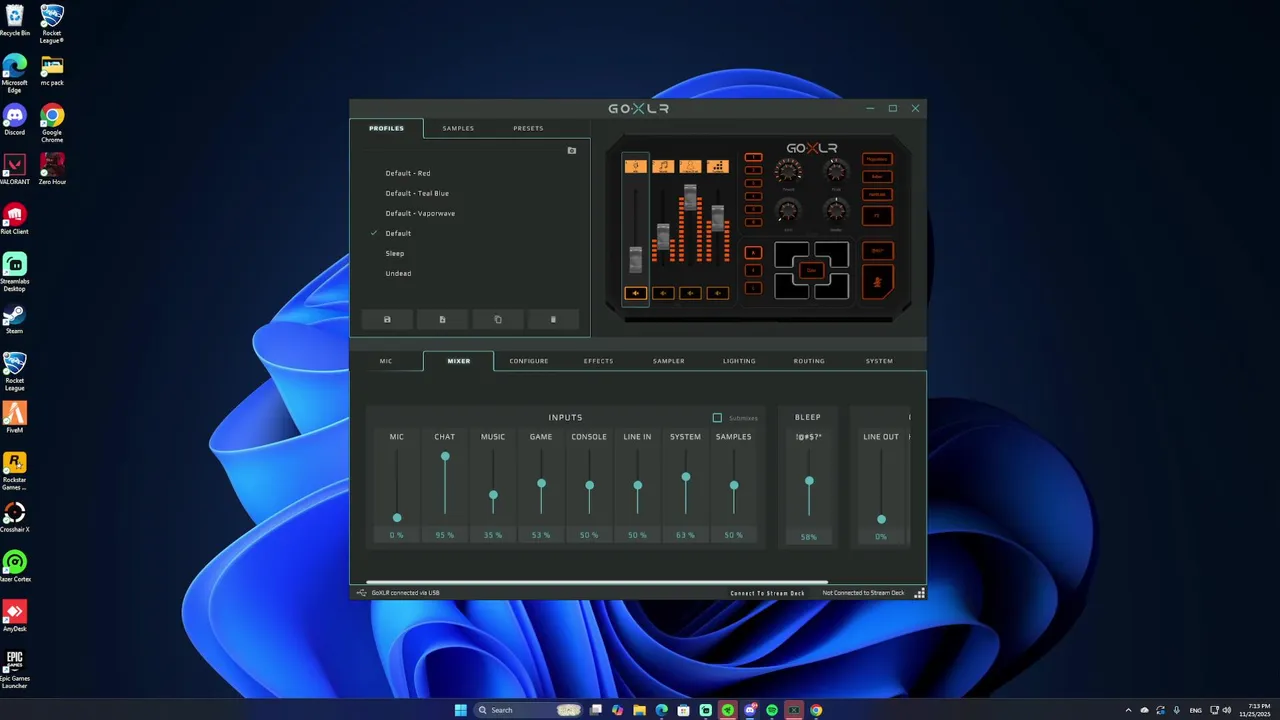
Task: Duplicate the profile with the copy icon
Action: pyautogui.click(x=498, y=319)
